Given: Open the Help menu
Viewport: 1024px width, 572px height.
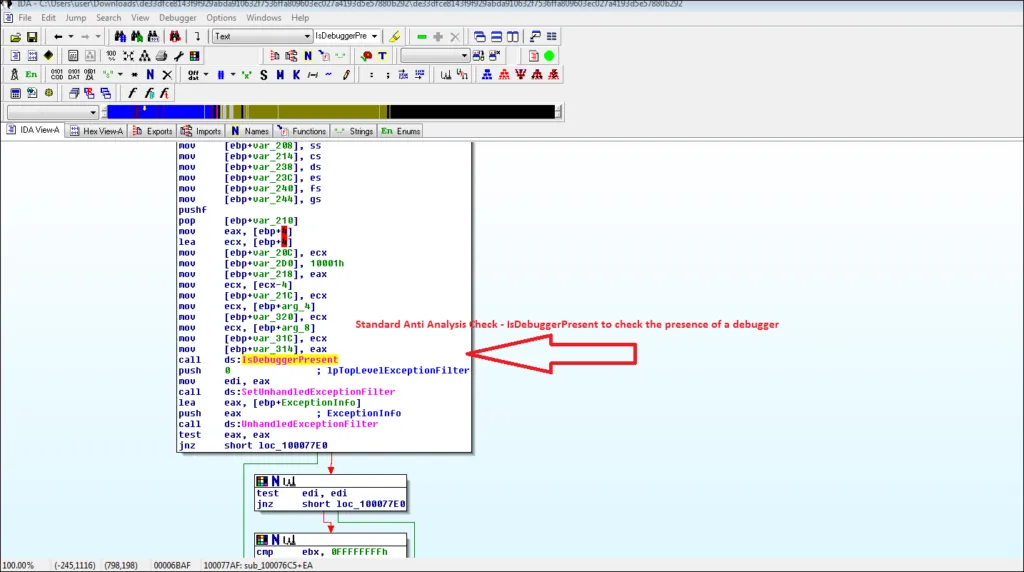Looking at the screenshot, I should point(300,18).
